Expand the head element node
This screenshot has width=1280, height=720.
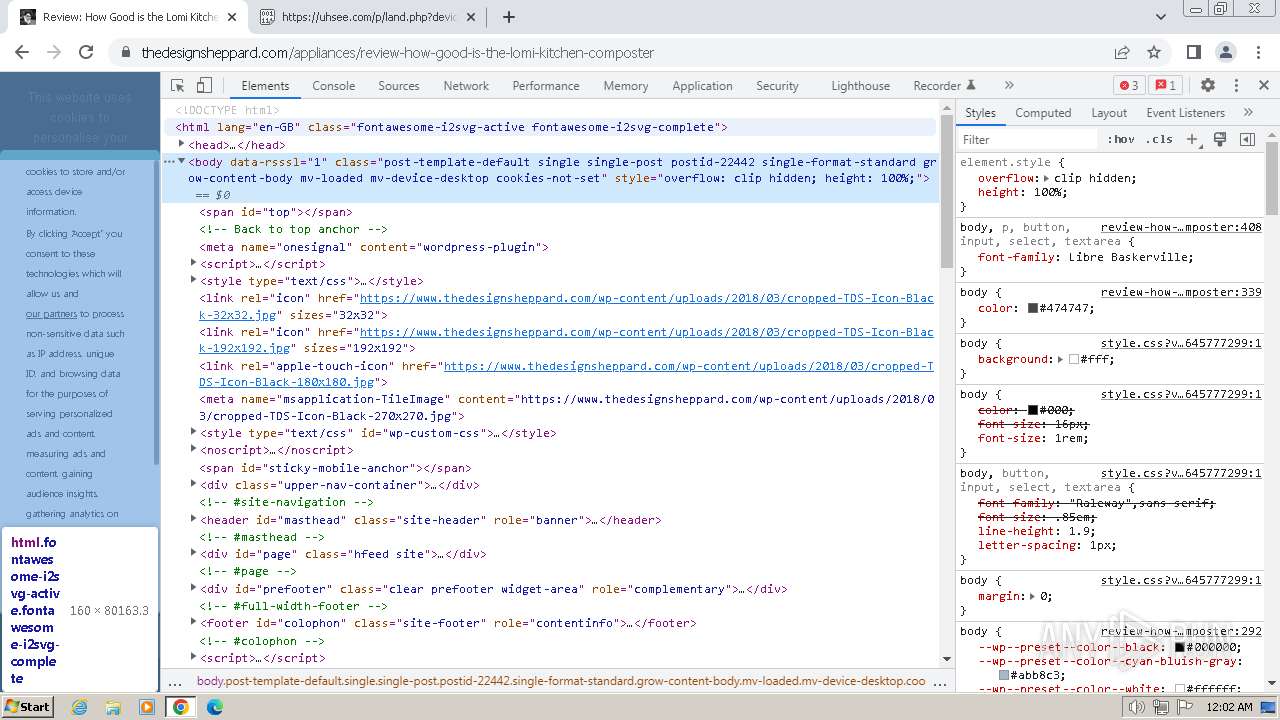pyautogui.click(x=181, y=144)
